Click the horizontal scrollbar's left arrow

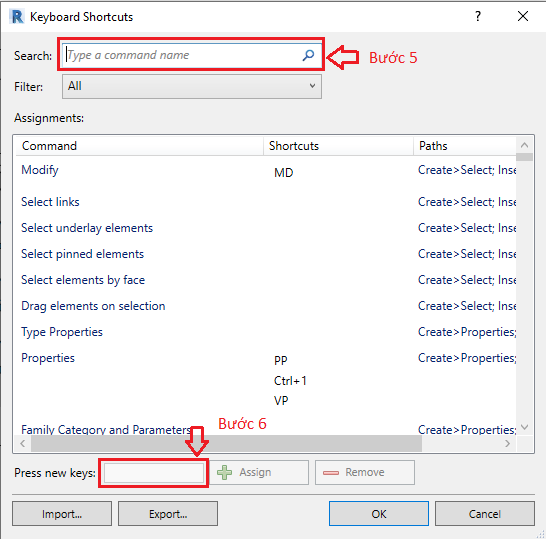click(x=23, y=443)
